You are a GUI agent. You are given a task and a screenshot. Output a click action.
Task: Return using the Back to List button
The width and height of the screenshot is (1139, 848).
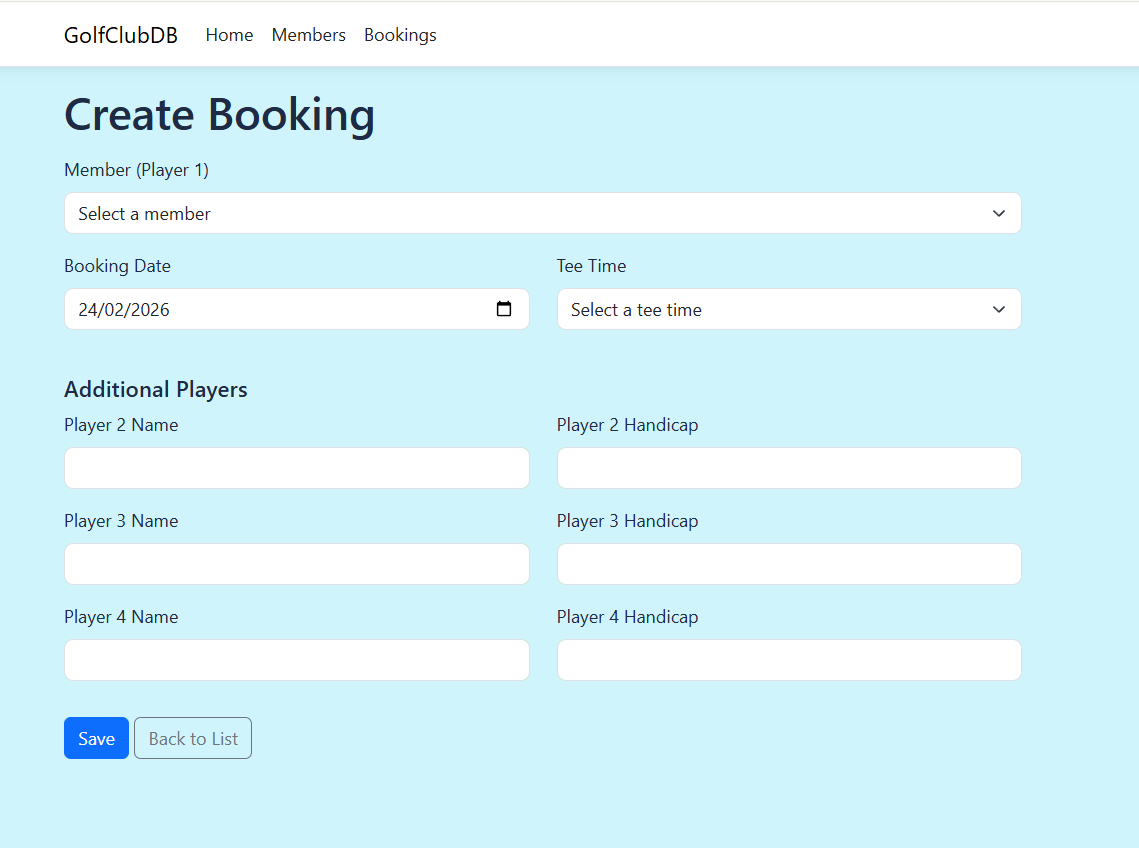(x=193, y=738)
